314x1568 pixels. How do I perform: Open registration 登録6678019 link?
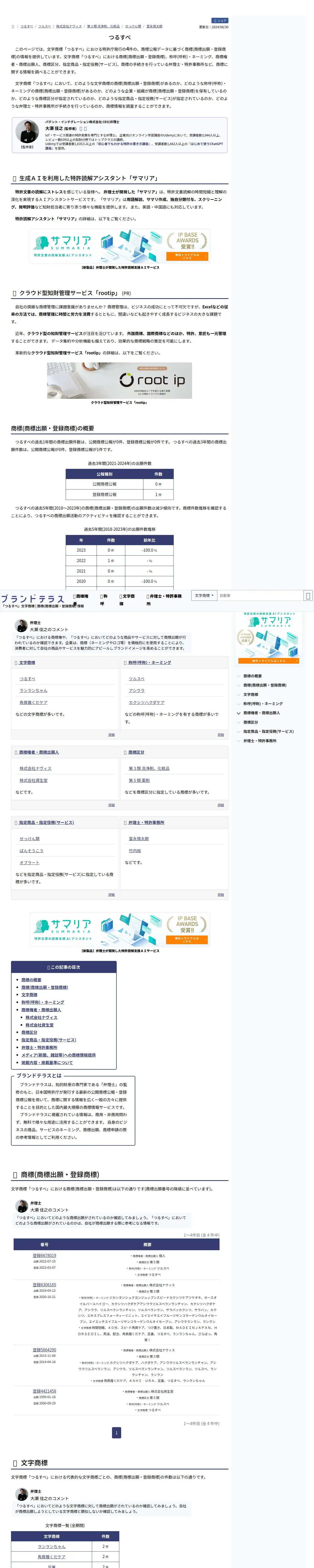[x=44, y=1255]
